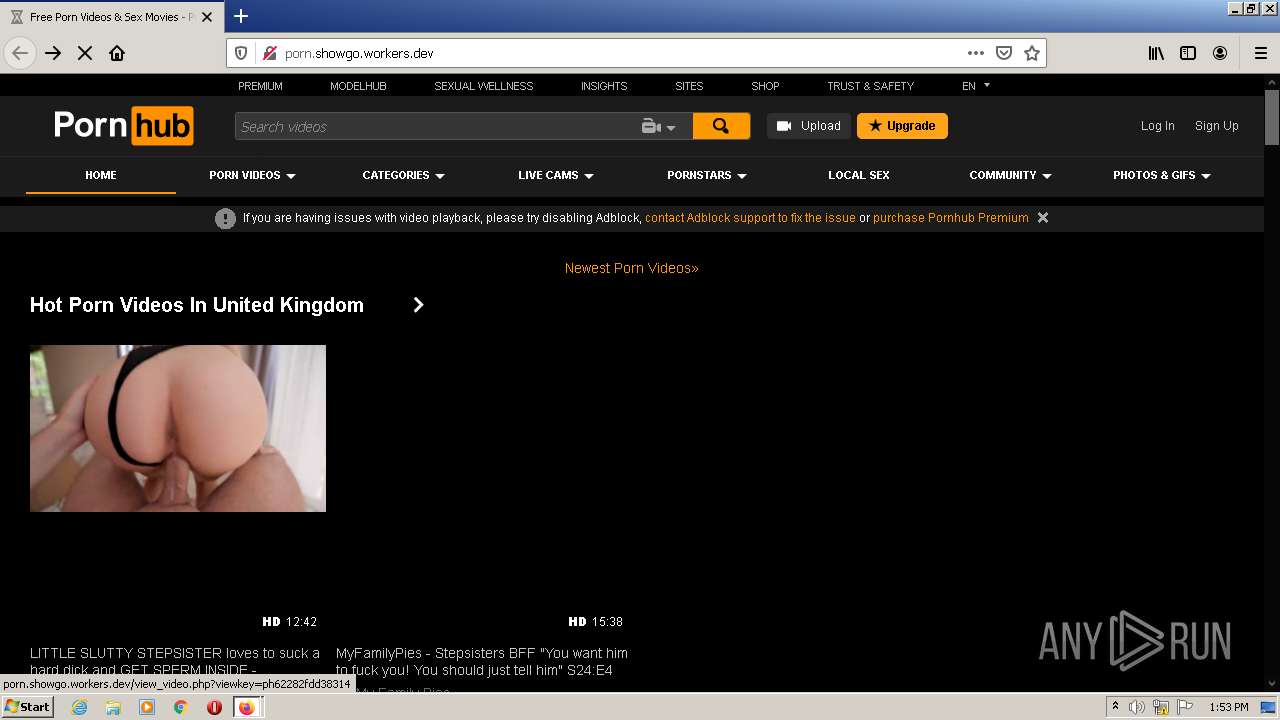Click the Upload button
The width and height of the screenshot is (1280, 720).
point(809,126)
